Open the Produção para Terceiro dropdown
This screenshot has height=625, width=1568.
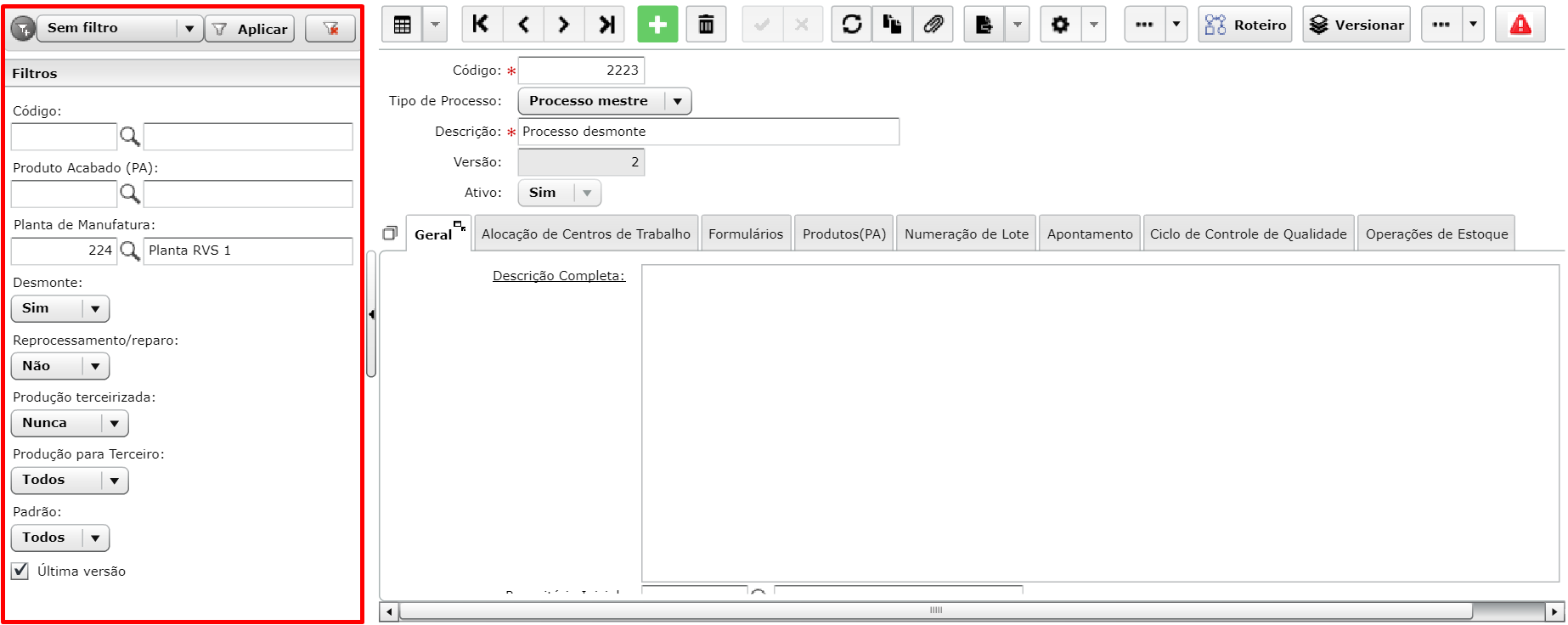click(70, 481)
